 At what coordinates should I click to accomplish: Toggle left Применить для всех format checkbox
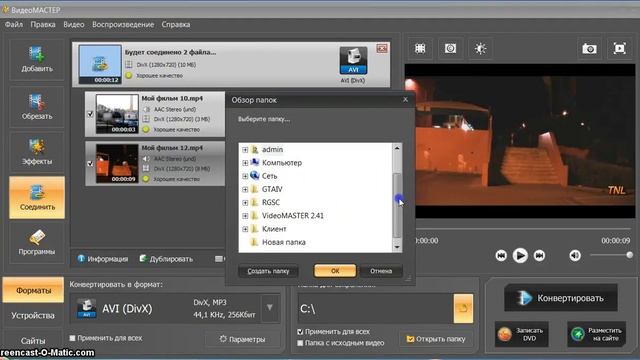[x=72, y=338]
